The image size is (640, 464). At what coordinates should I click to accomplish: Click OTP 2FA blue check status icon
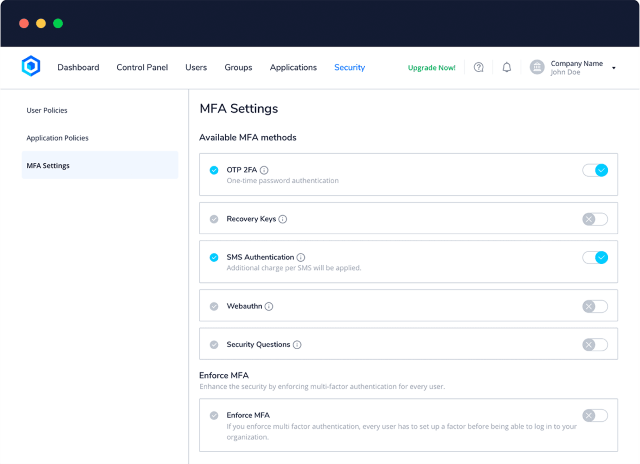tap(214, 170)
